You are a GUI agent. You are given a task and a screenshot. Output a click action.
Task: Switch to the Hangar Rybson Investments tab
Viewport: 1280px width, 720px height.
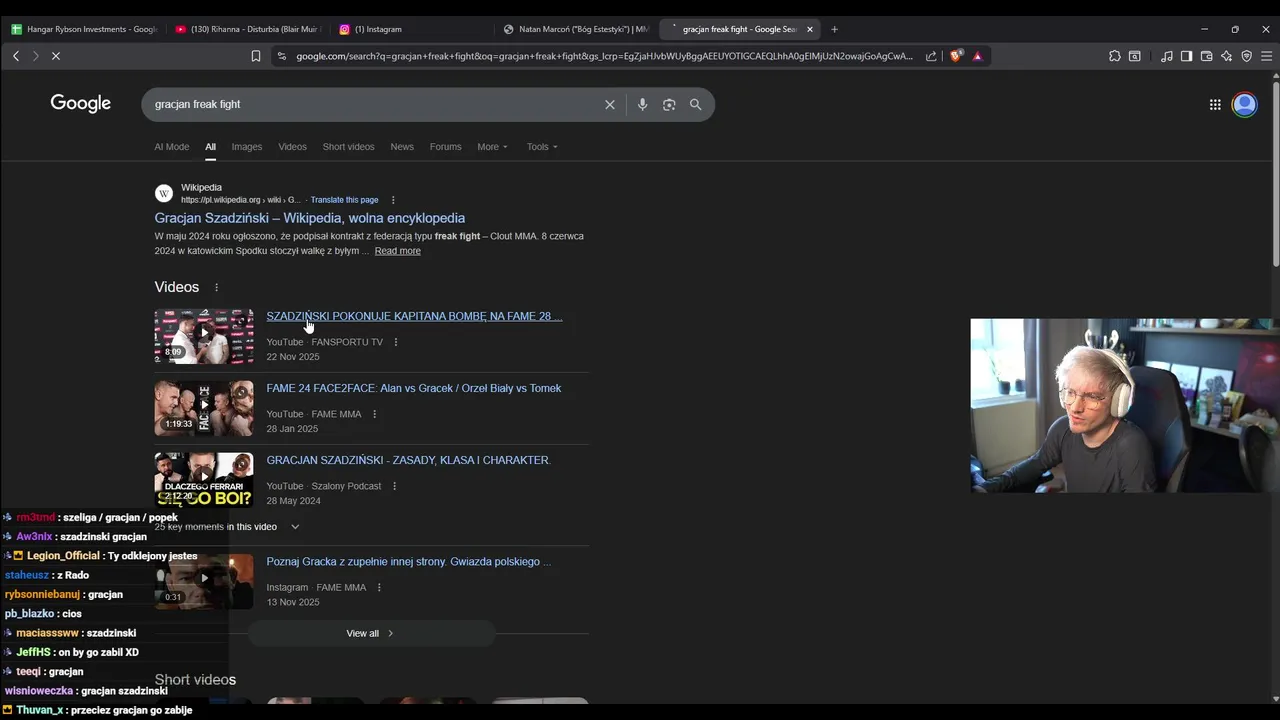point(84,29)
